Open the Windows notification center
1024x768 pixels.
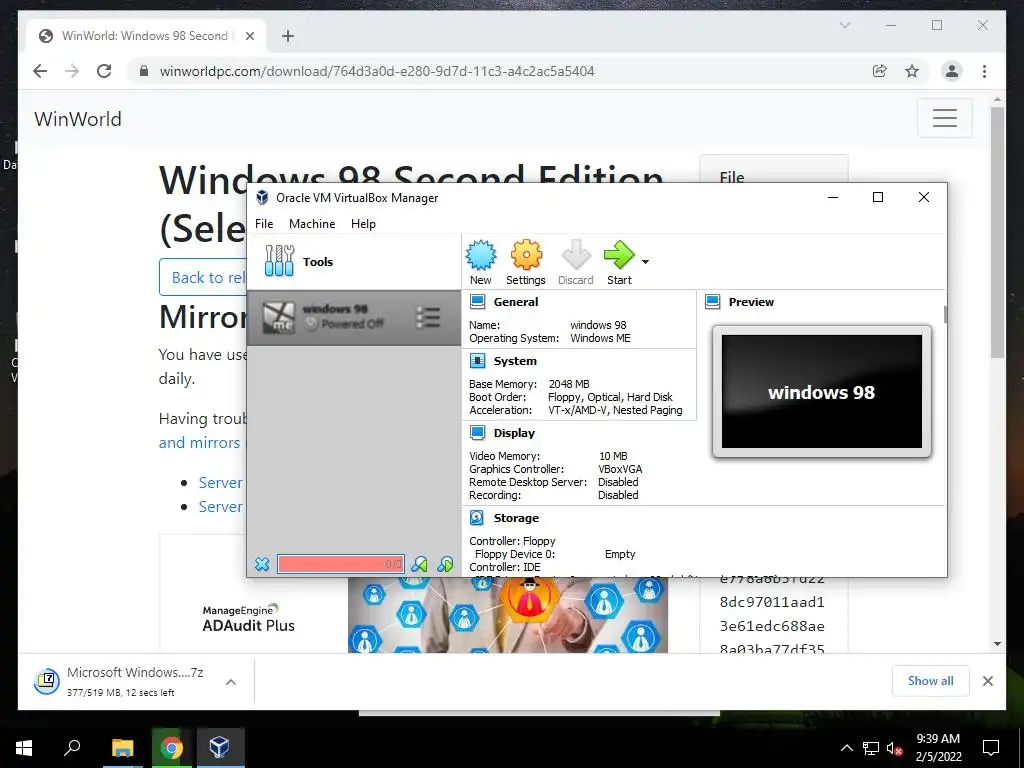point(991,748)
